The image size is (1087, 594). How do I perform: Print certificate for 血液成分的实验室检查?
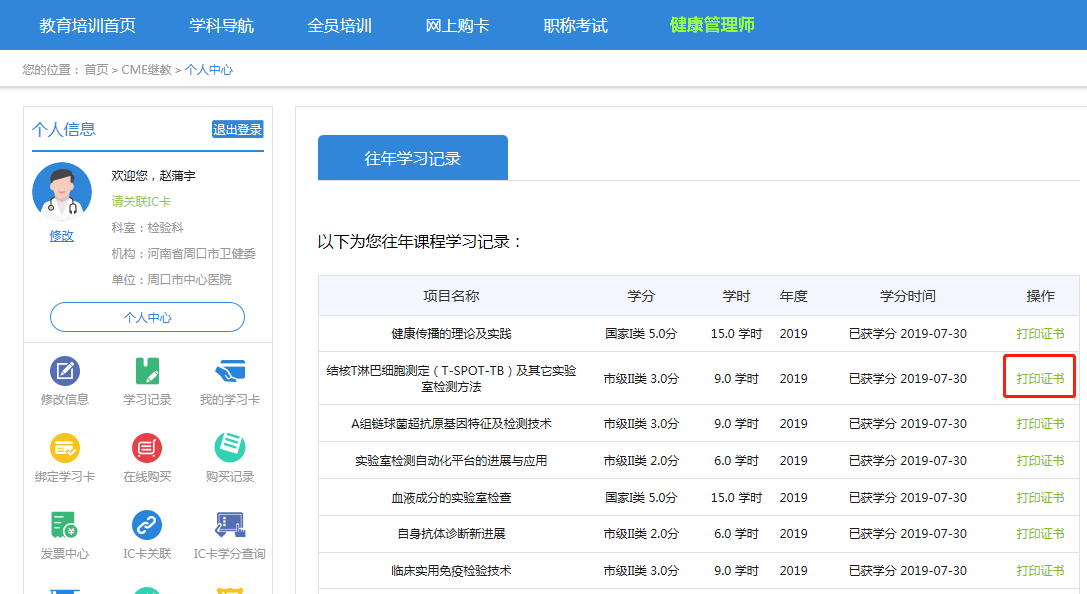(x=1040, y=498)
